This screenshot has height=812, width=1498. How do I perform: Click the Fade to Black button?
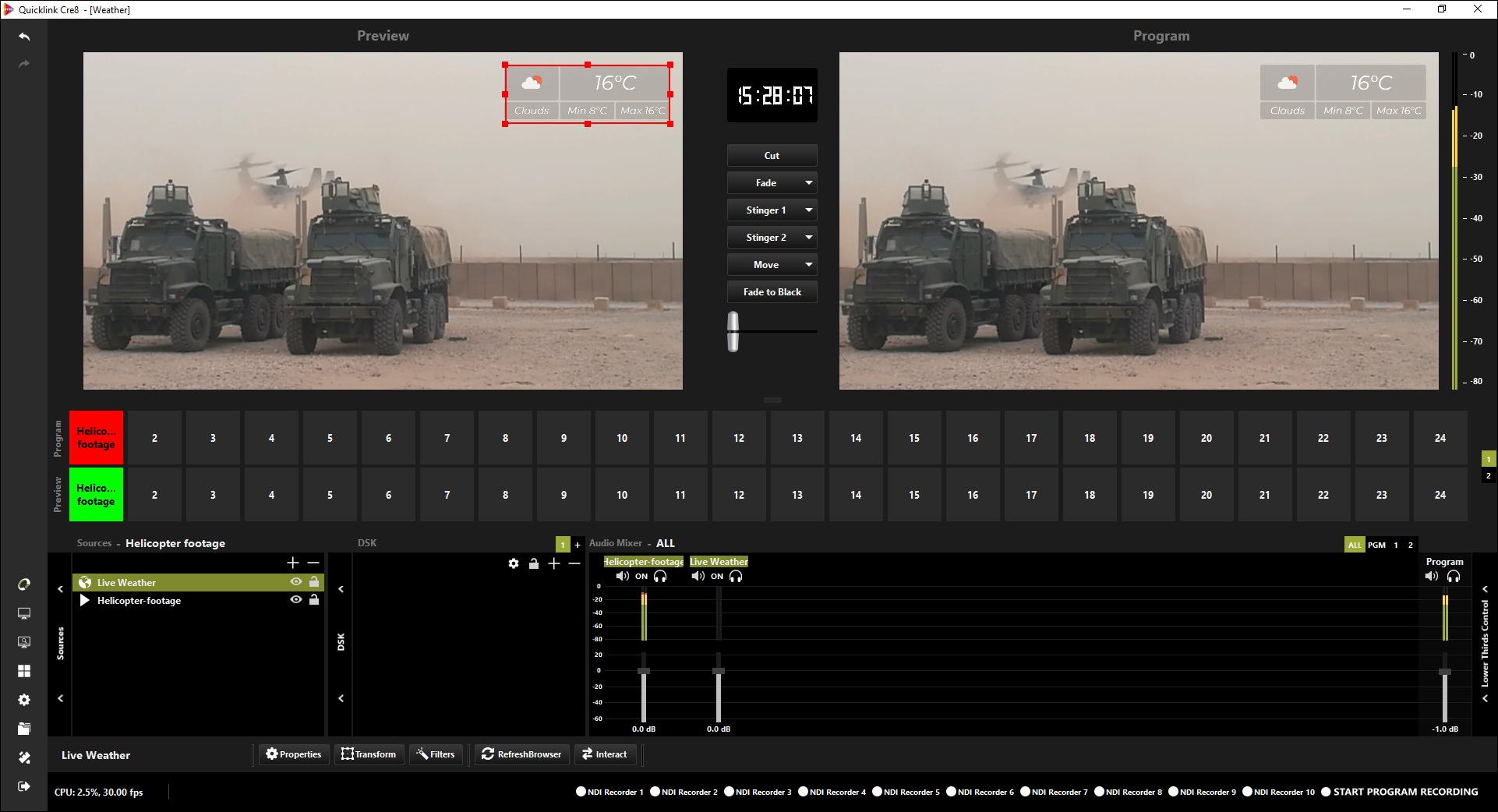click(x=772, y=292)
